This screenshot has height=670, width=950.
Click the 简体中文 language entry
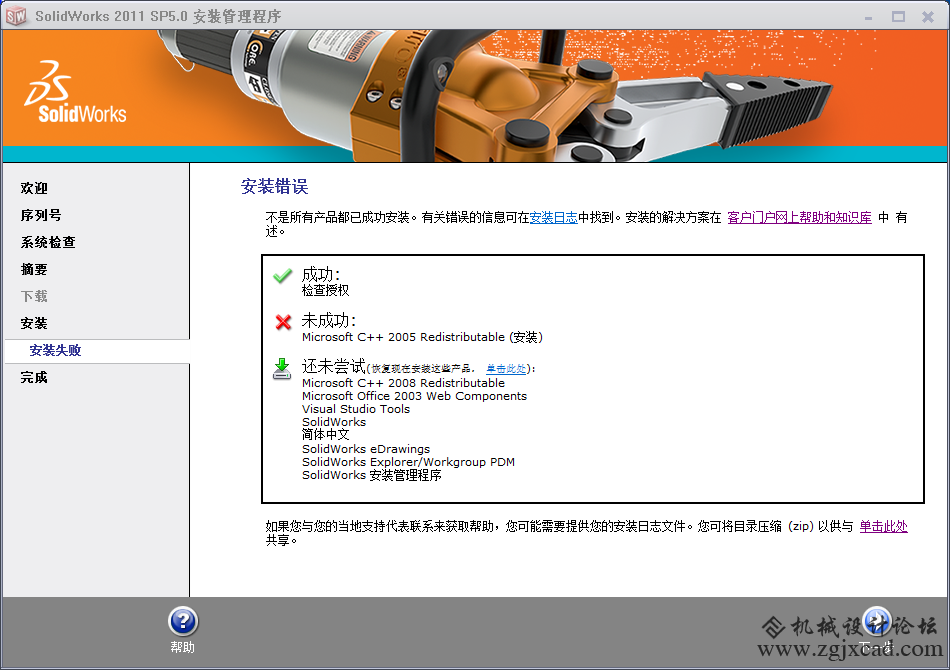(325, 435)
